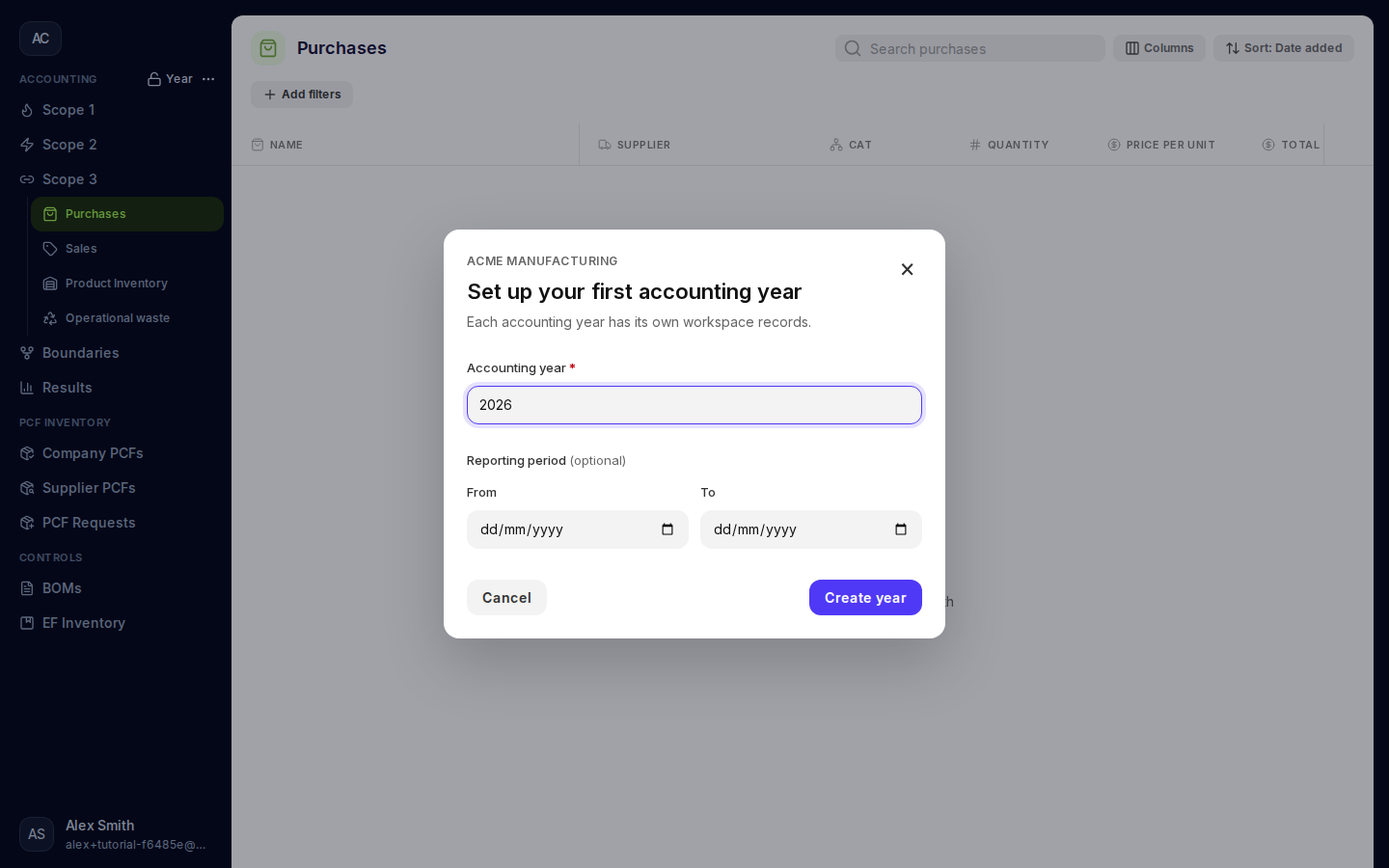Click the search magnifier icon
The width and height of the screenshot is (1389, 868).
coord(853,48)
